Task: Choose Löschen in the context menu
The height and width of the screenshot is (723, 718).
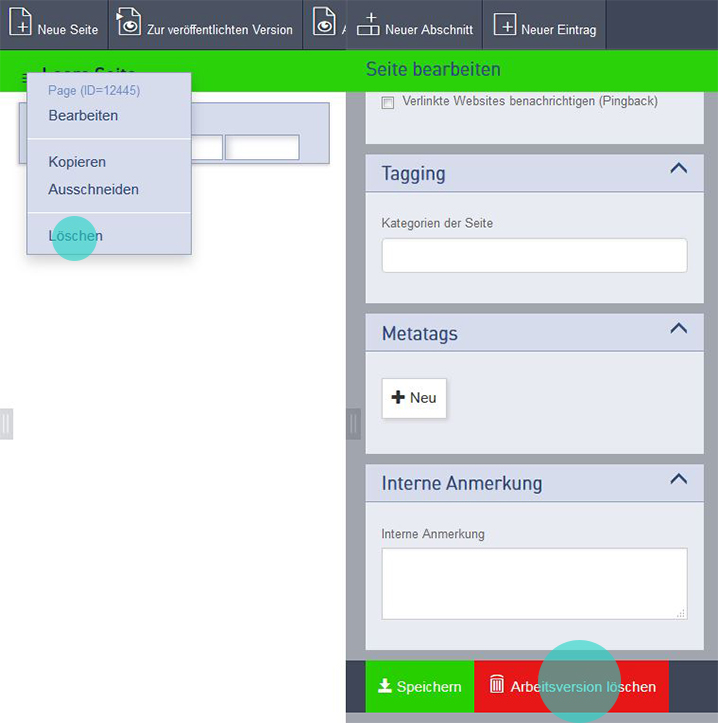Action: [x=75, y=236]
